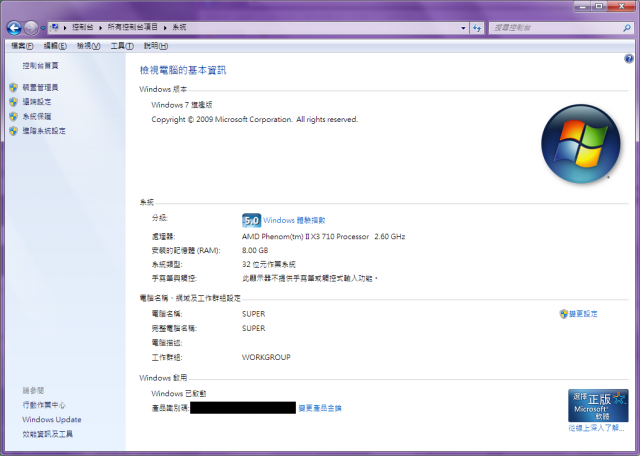The height and width of the screenshot is (456, 640).
Task: Expand the arrow after 所有控制台項目 breadcrumb
Action: 165,28
